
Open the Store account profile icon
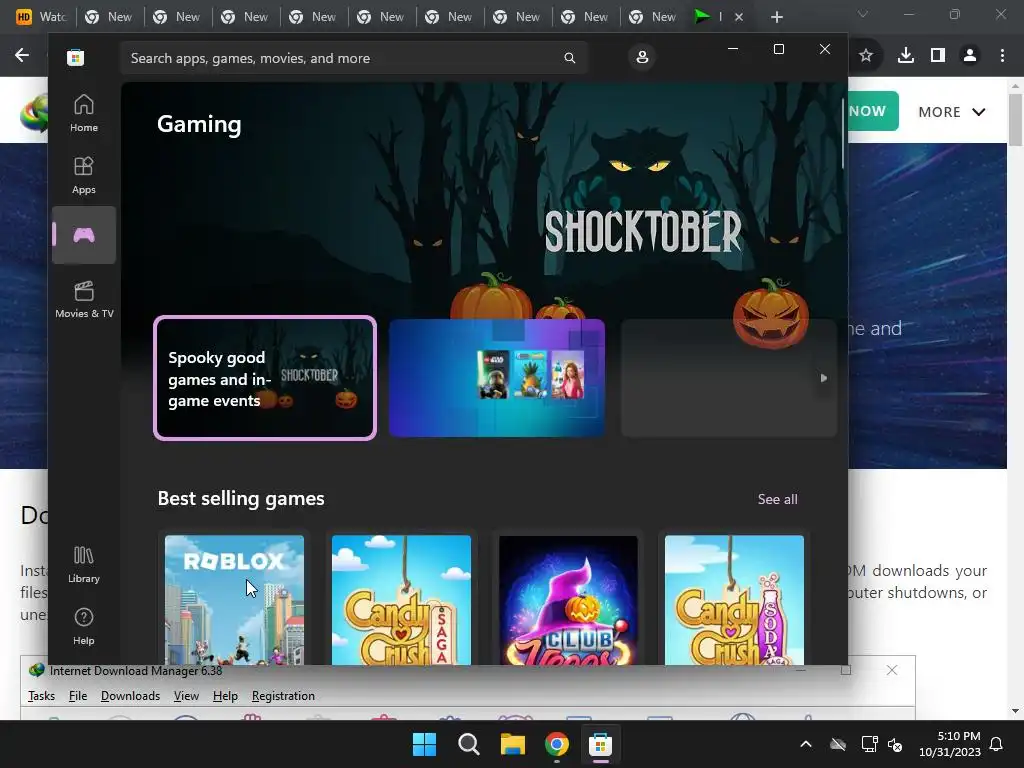click(x=642, y=57)
